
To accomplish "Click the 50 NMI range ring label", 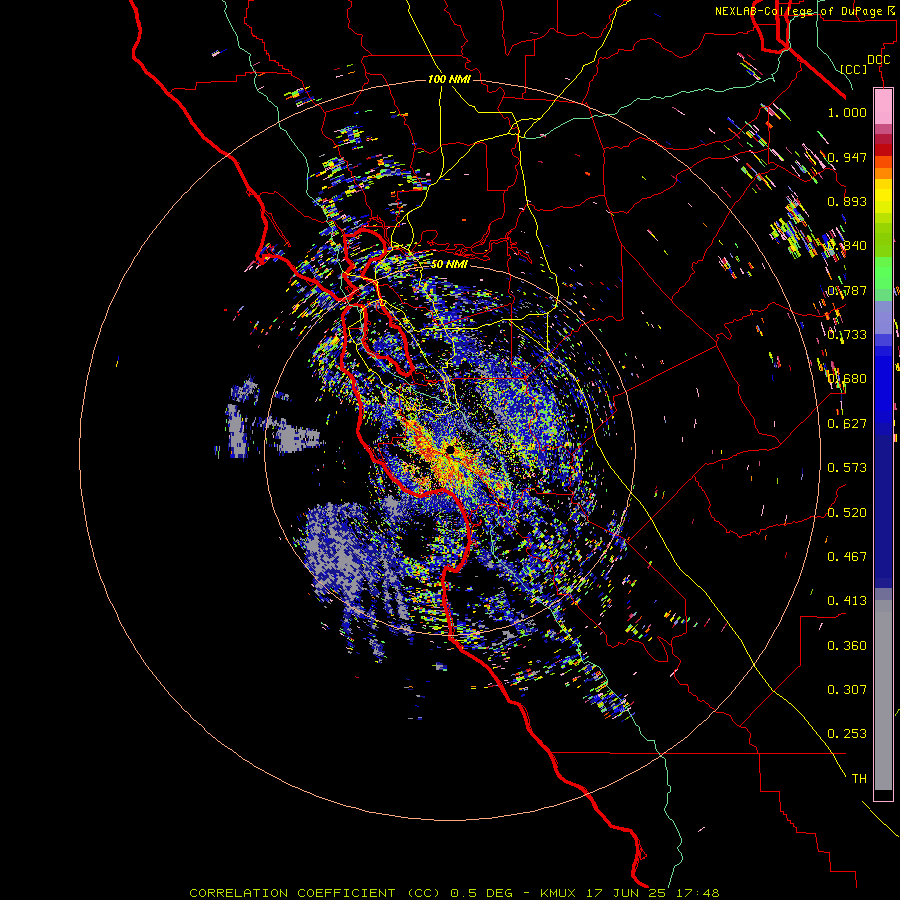I will (449, 264).
